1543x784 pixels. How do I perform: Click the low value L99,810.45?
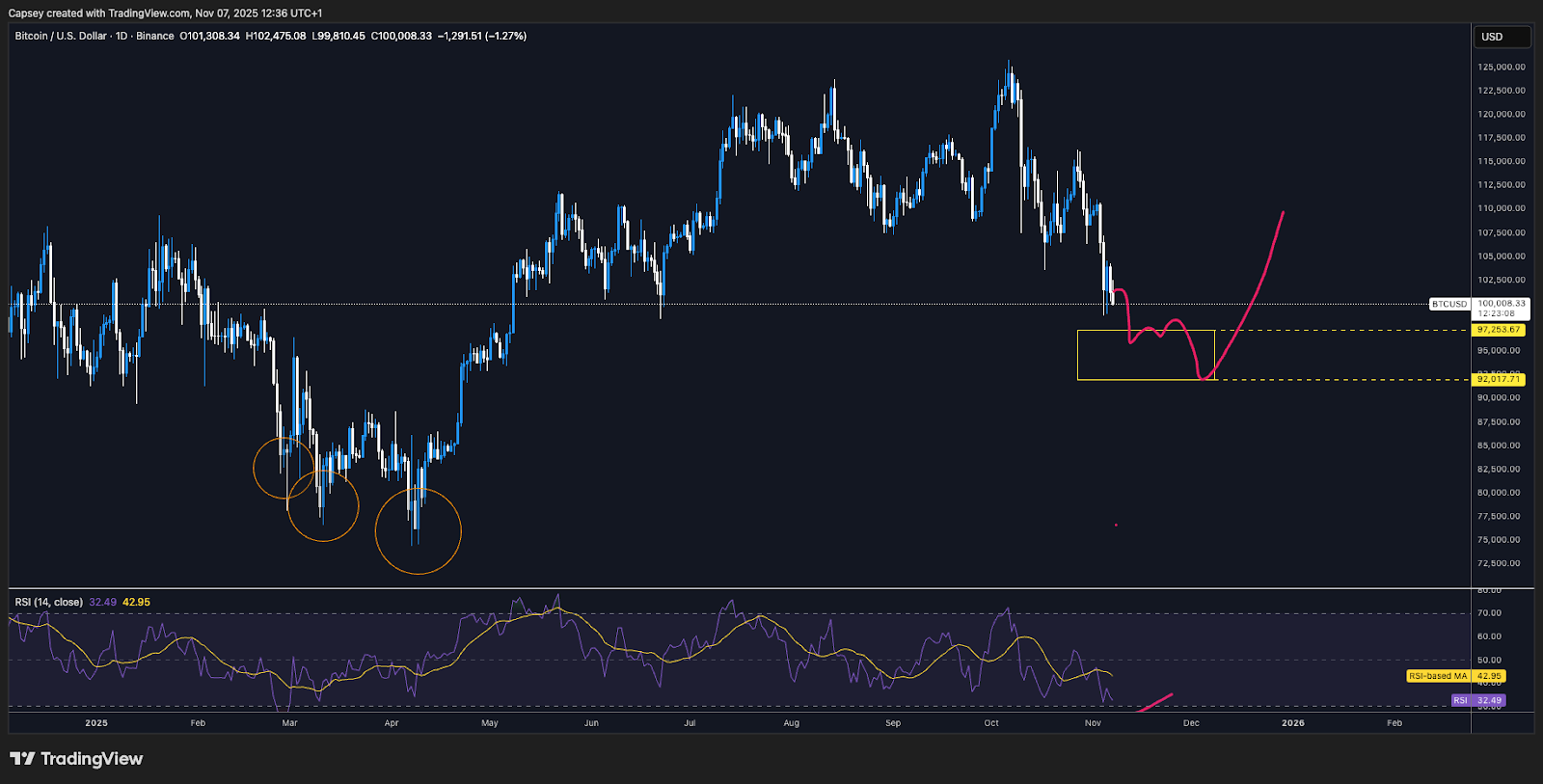(x=338, y=36)
